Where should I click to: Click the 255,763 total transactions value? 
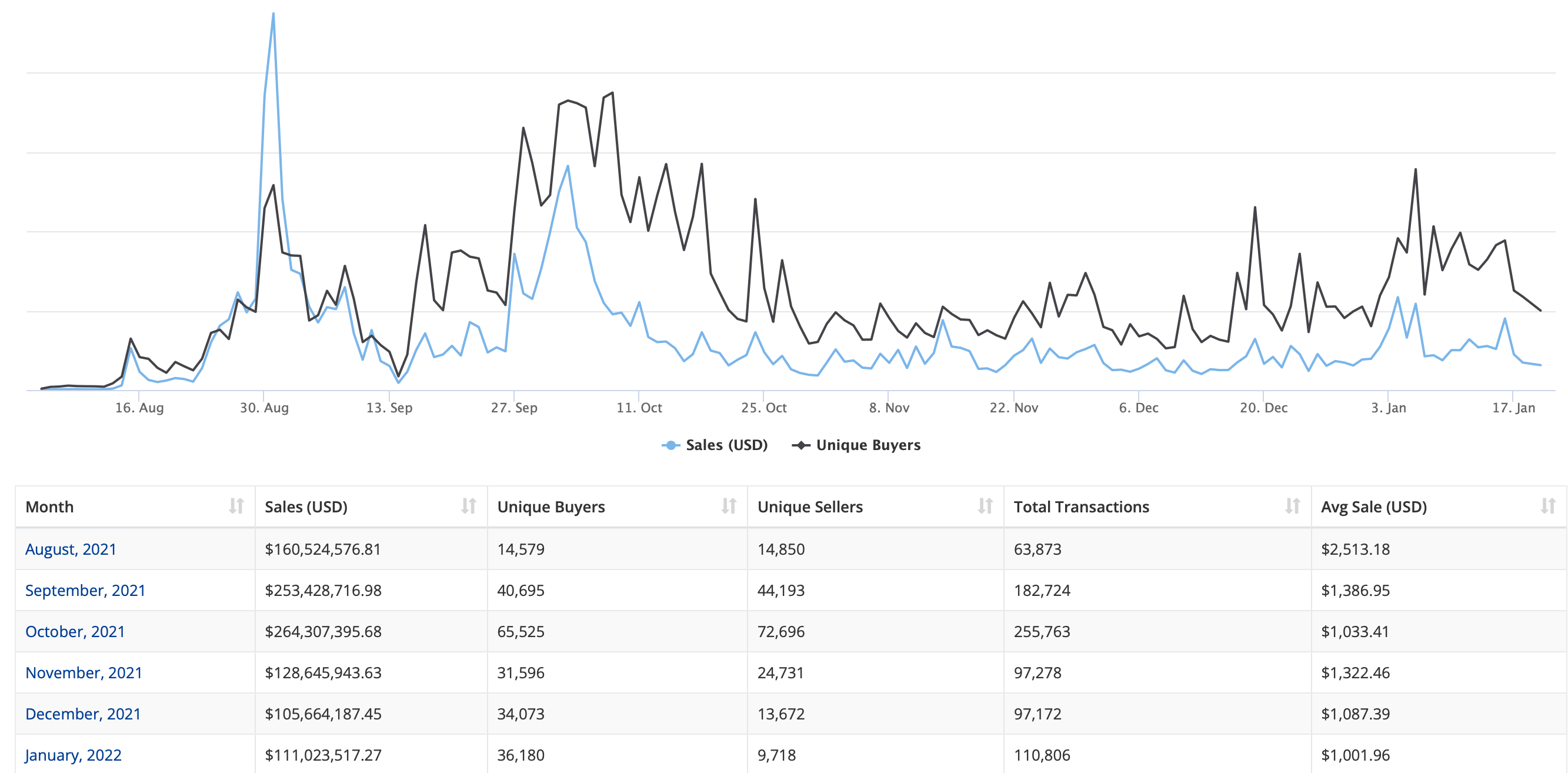pos(1042,631)
